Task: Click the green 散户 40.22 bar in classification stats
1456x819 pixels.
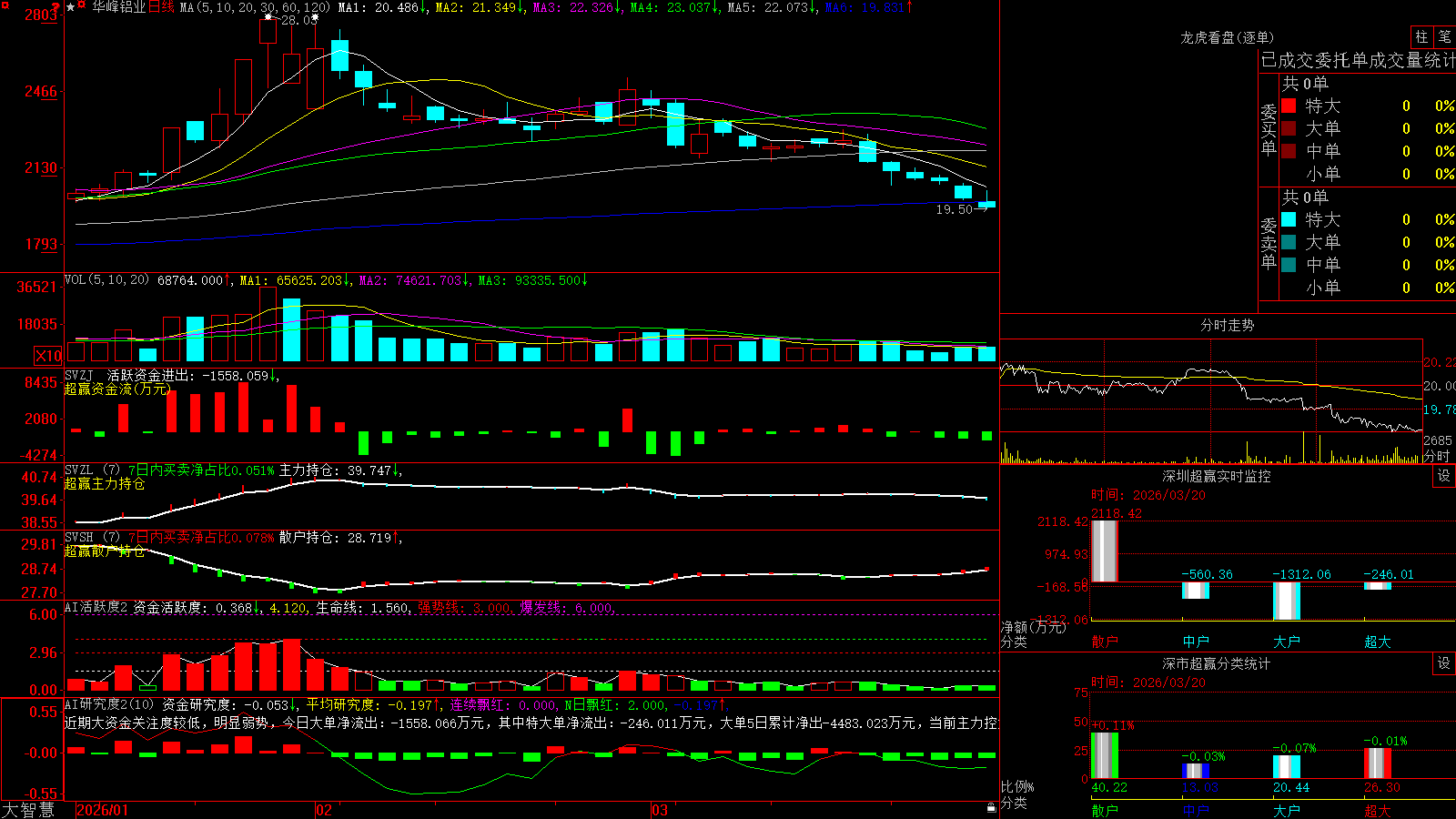Action: [1104, 756]
